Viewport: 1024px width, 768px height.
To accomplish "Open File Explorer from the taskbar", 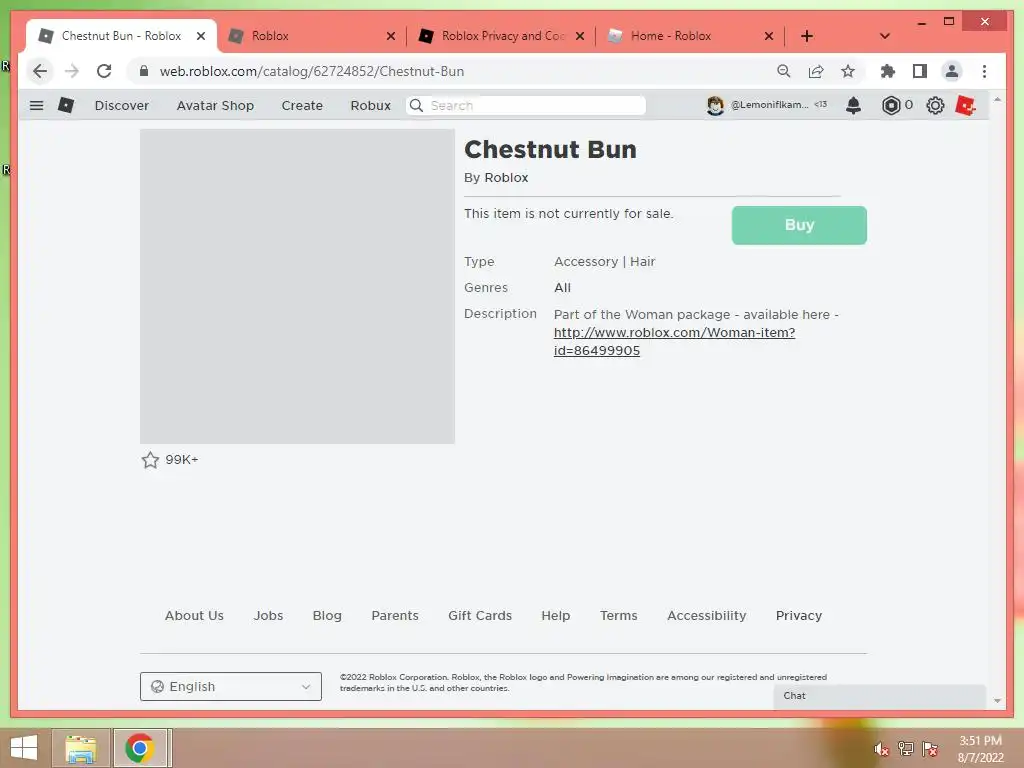I will click(x=81, y=748).
